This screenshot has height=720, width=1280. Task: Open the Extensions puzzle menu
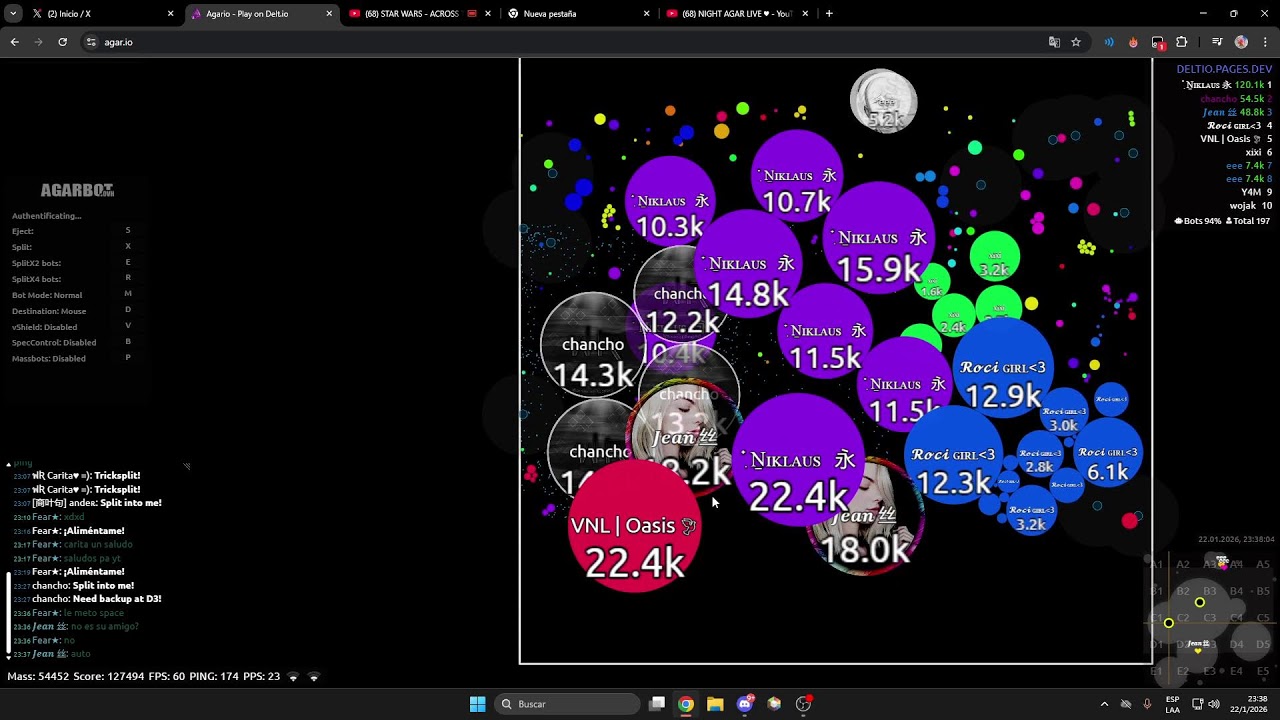point(1181,42)
